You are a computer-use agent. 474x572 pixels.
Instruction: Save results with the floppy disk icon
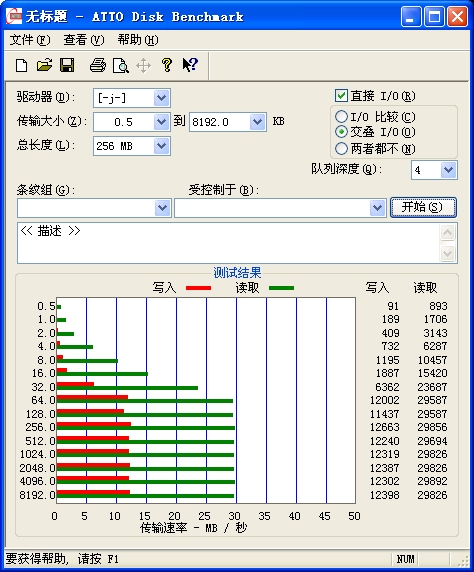pos(67,65)
